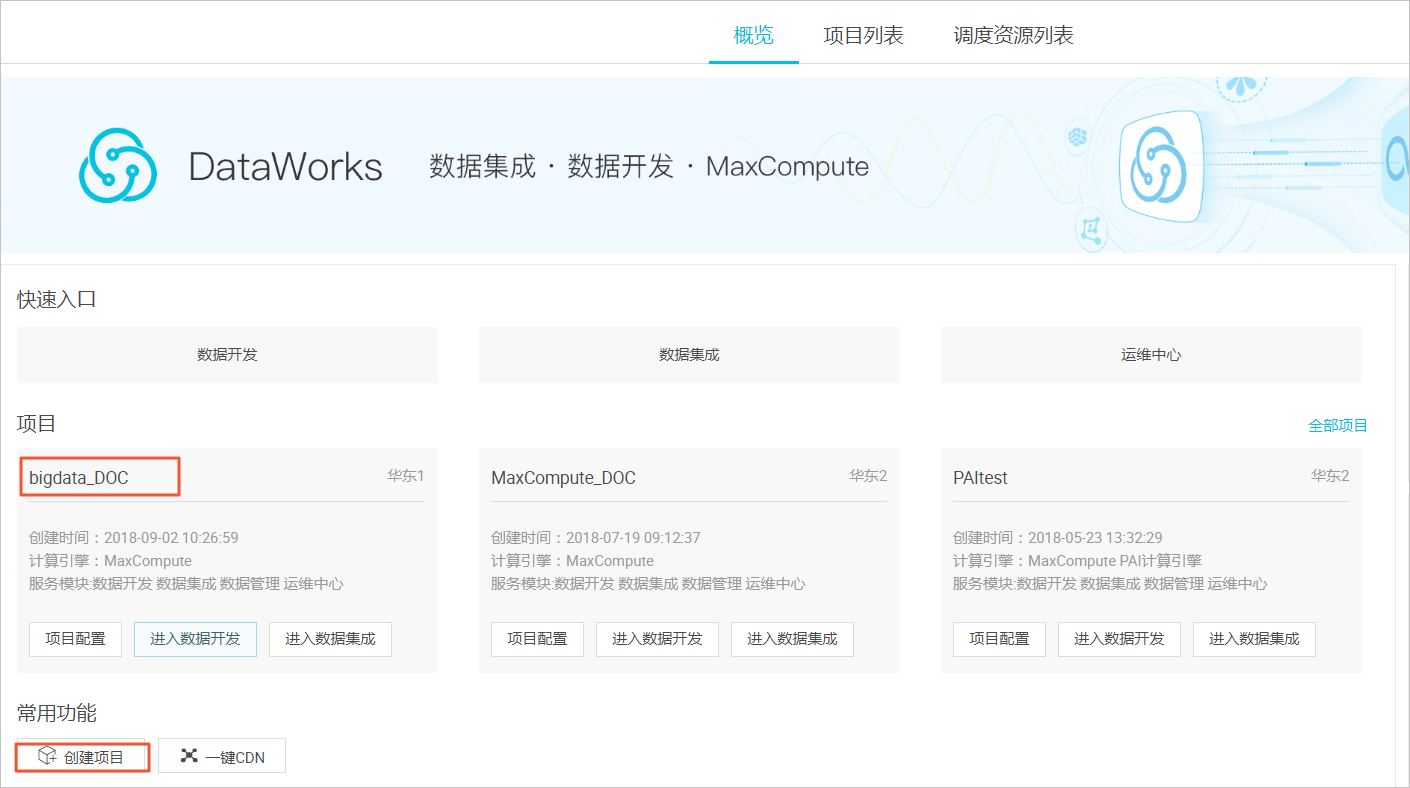The image size is (1410, 788).
Task: Click the cube icon on 创建项目
Action: 46,756
